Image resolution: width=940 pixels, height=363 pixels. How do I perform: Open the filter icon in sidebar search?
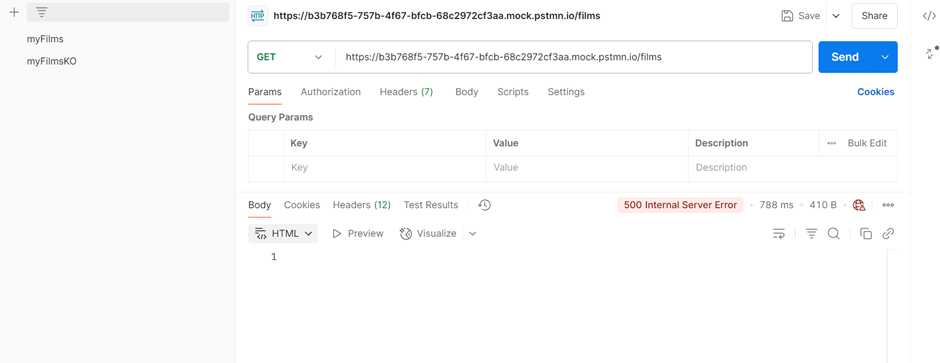point(41,12)
